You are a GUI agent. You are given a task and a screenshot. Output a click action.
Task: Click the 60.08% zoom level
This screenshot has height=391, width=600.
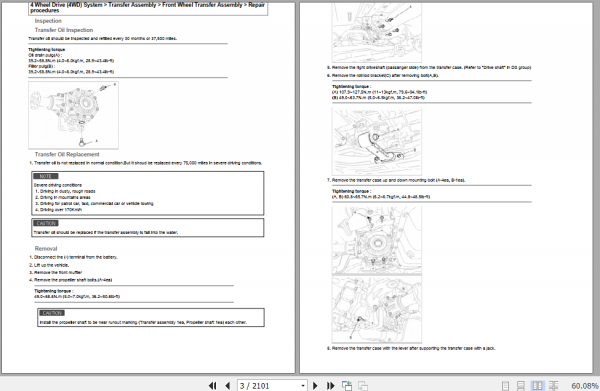point(585,386)
